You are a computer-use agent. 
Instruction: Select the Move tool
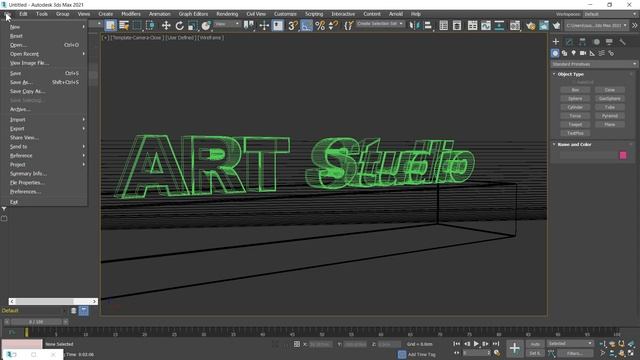(x=166, y=26)
